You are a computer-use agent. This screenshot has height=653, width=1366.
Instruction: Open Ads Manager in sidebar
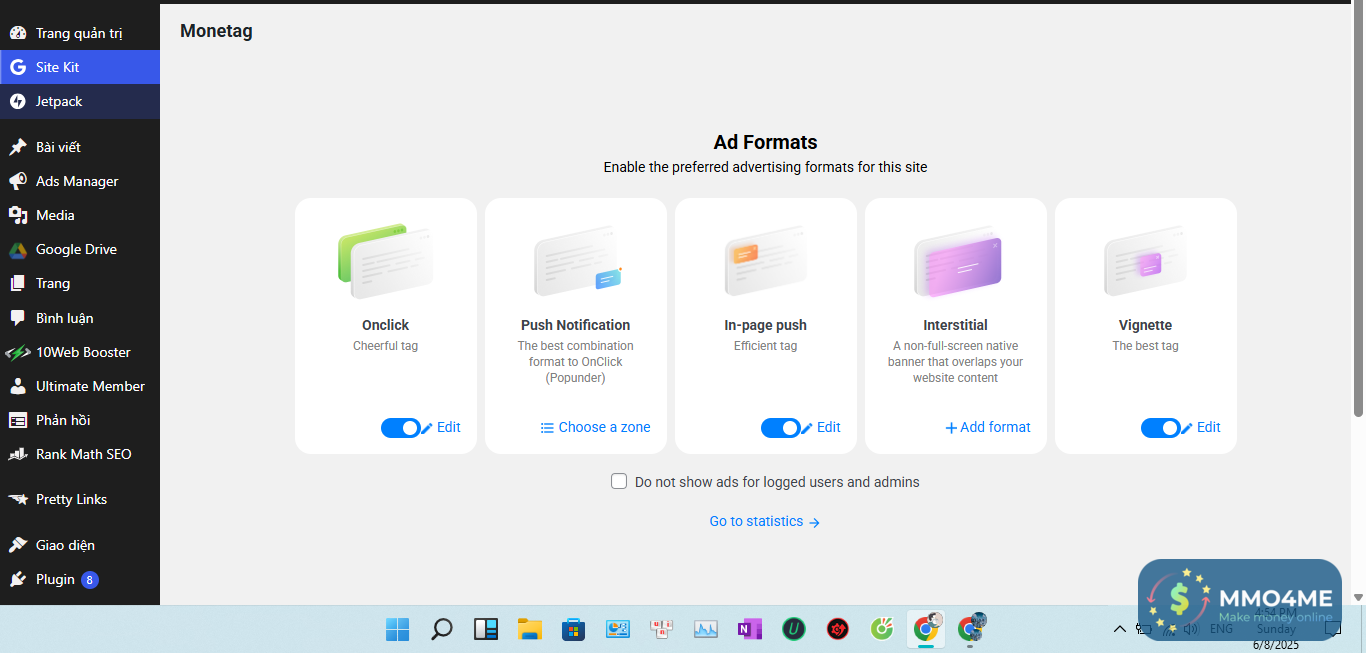tap(80, 181)
